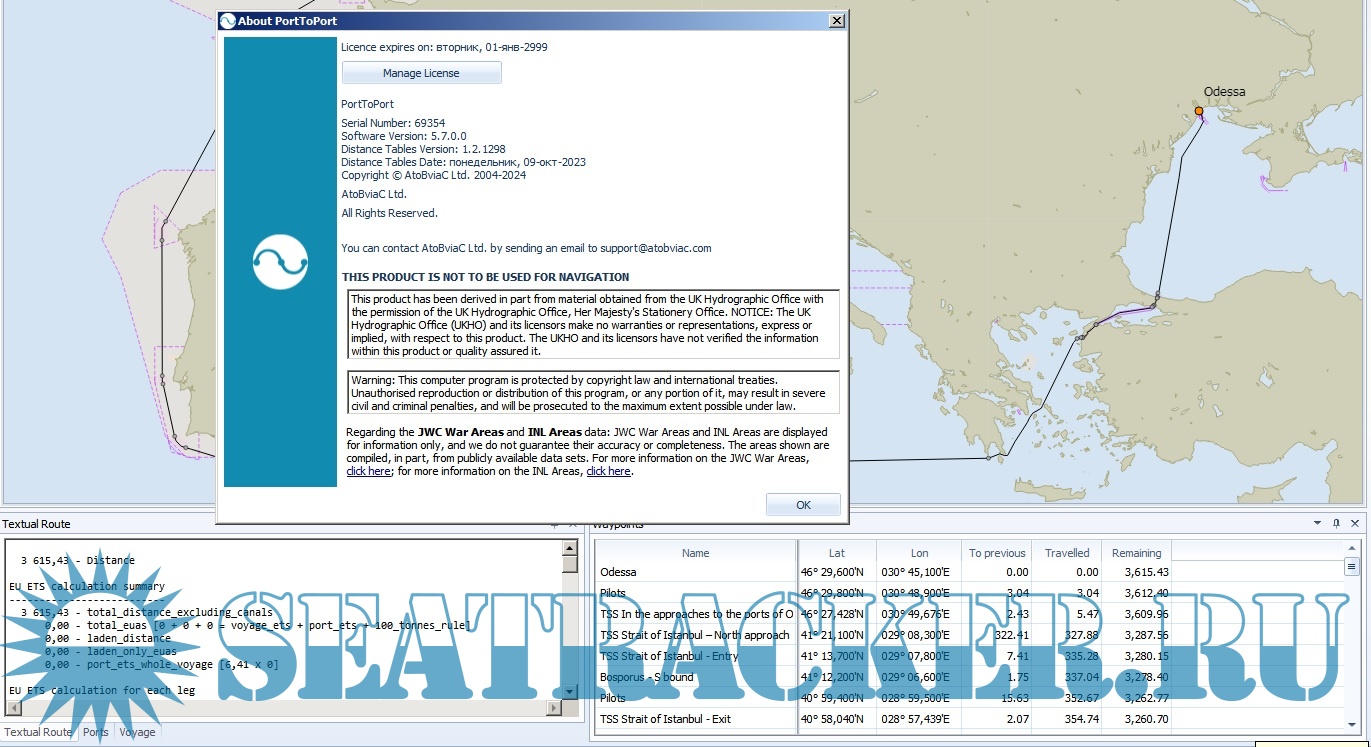Switch to the Voyage tab

(x=138, y=732)
